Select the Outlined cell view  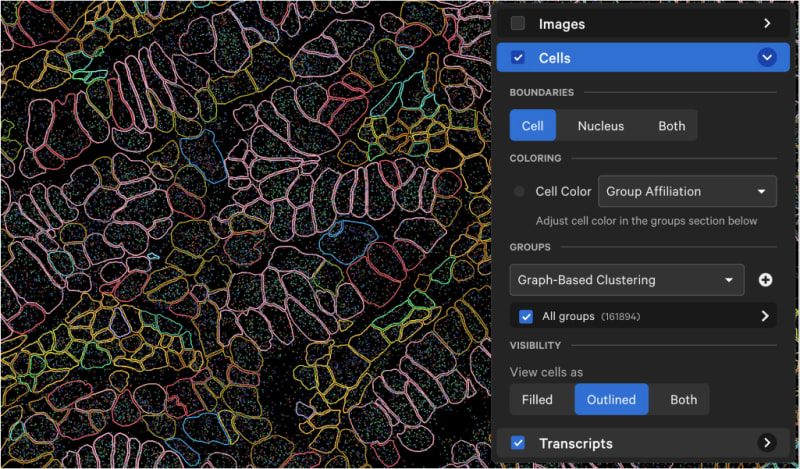tap(611, 399)
